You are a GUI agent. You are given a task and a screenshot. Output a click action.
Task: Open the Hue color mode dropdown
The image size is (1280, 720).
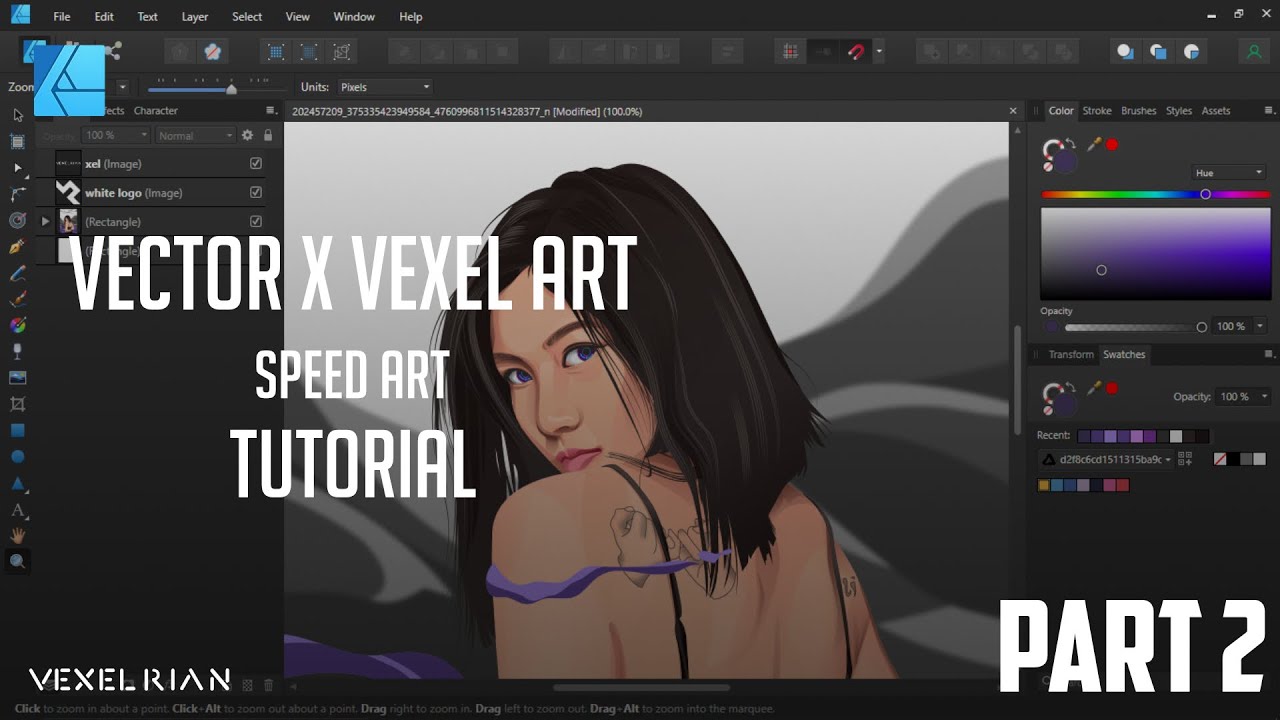coord(1229,173)
